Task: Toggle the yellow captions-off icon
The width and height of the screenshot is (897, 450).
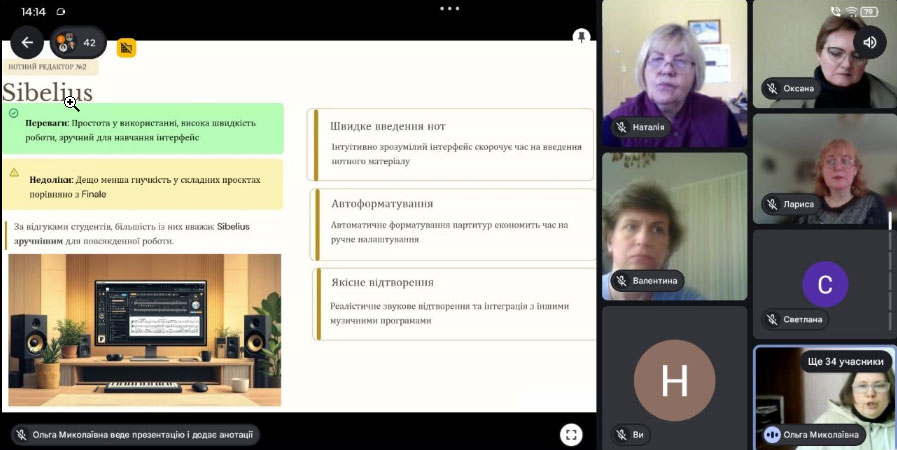Action: coord(126,48)
